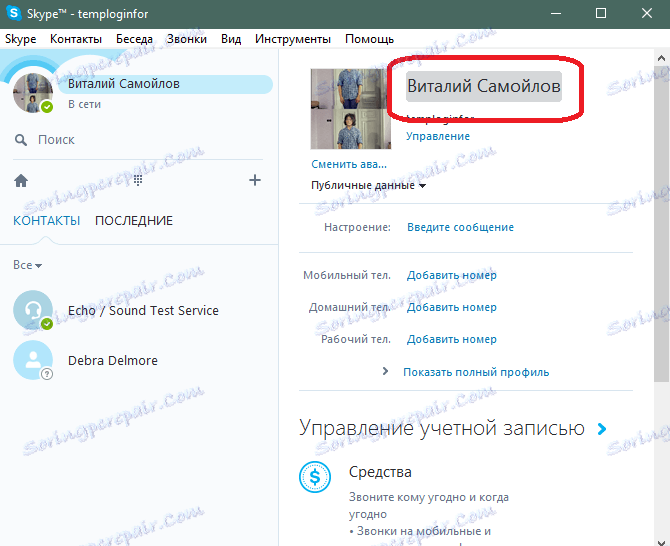Click own avatar in left sidebar
The width and height of the screenshot is (670, 546).
(x=33, y=93)
